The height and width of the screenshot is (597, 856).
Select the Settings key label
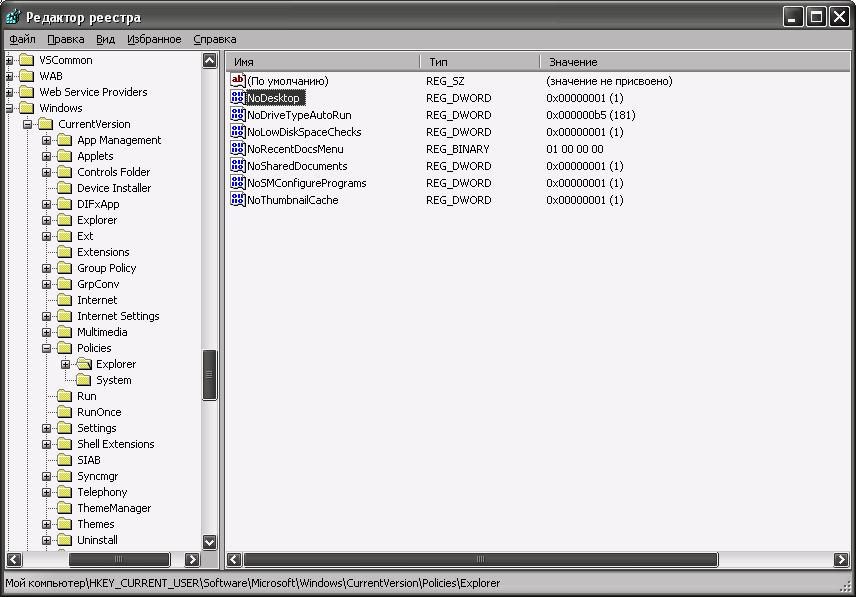[x=97, y=428]
